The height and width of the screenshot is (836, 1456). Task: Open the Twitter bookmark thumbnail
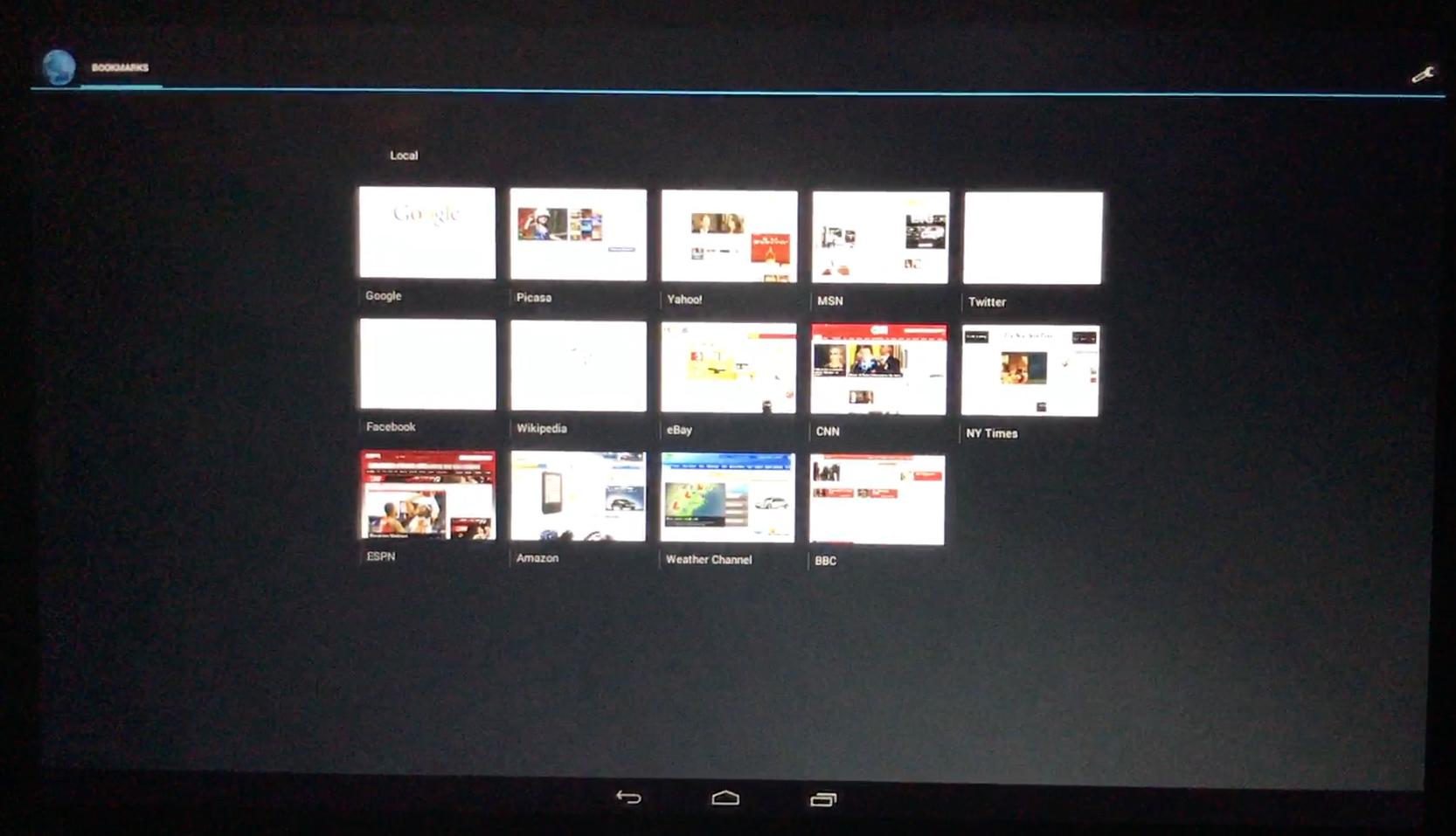click(x=1032, y=238)
